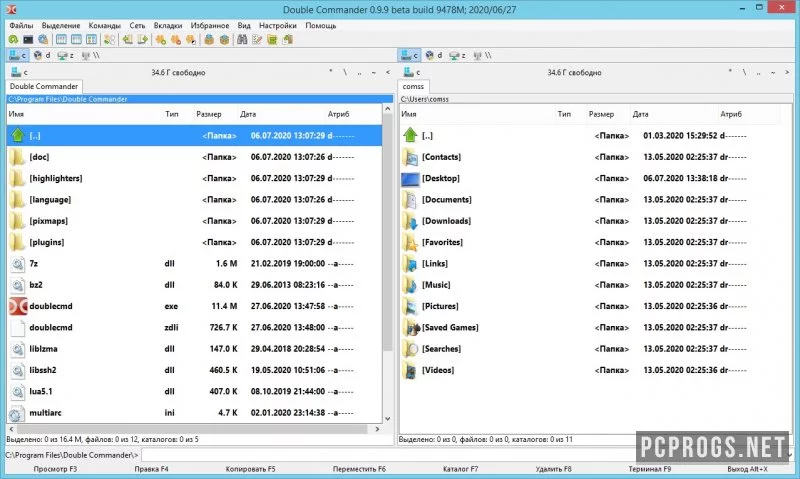Sort left panel by Размер column

209,114
